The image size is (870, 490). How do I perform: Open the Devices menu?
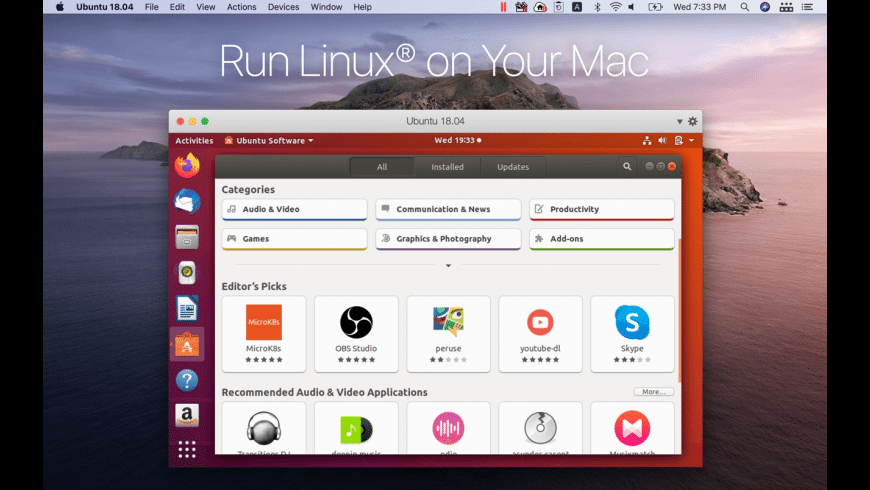(x=283, y=7)
